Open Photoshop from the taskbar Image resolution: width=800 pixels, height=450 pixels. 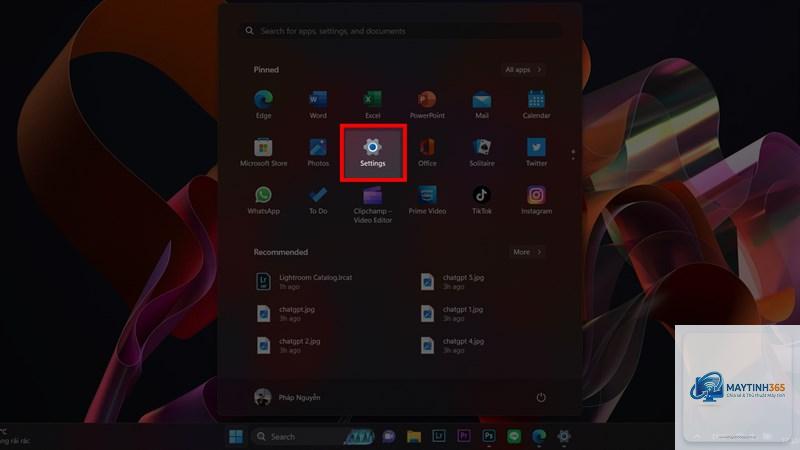(489, 436)
